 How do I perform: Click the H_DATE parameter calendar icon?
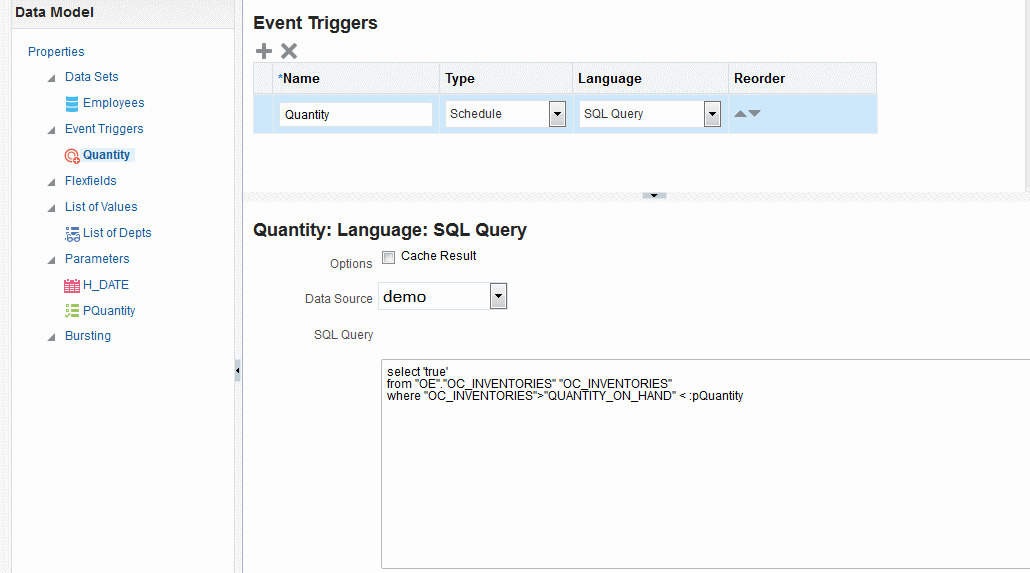pos(72,285)
